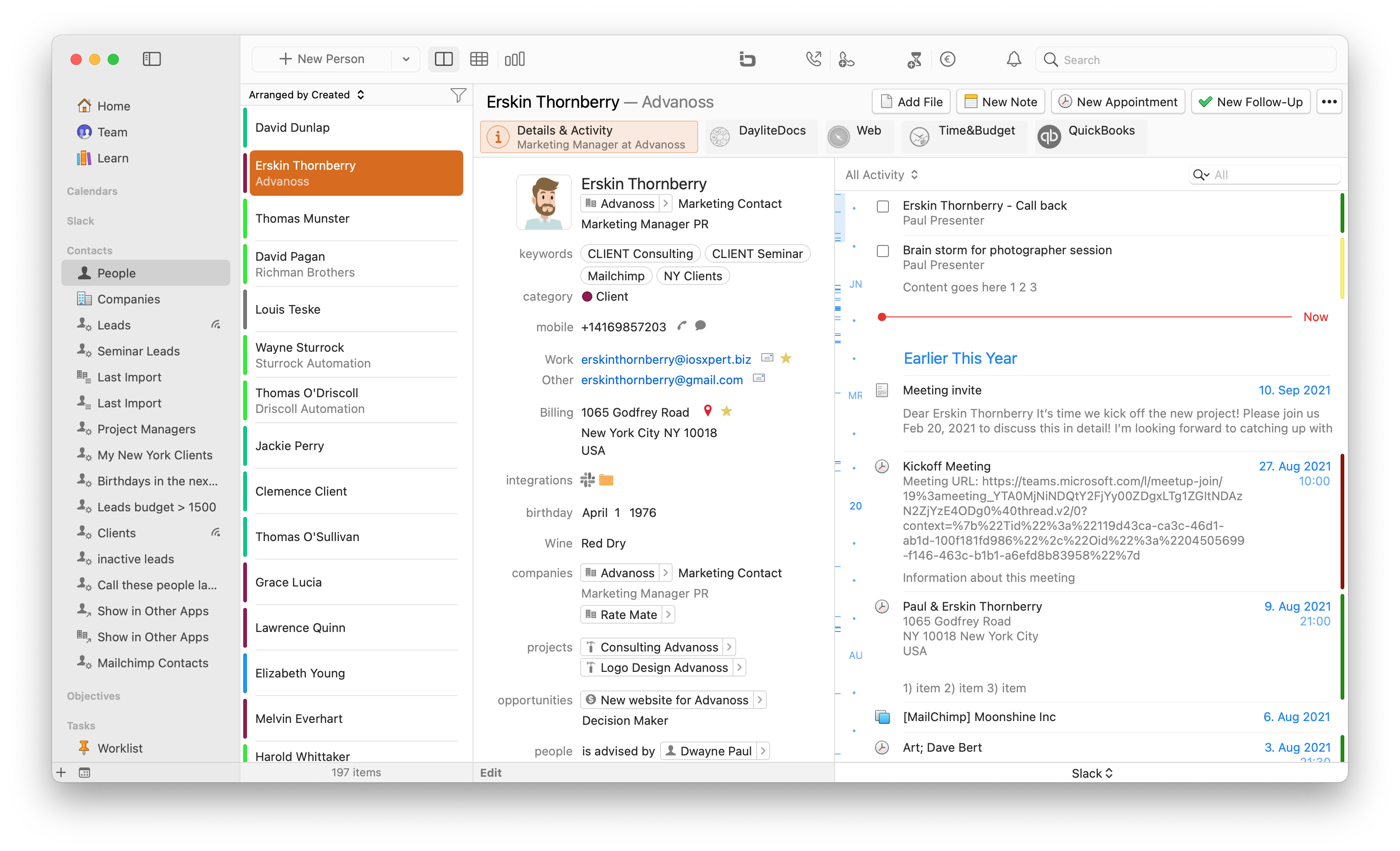Screen dimensions: 1400x851
Task: Click Erskin Thornberry's avatar picture
Action: point(544,203)
